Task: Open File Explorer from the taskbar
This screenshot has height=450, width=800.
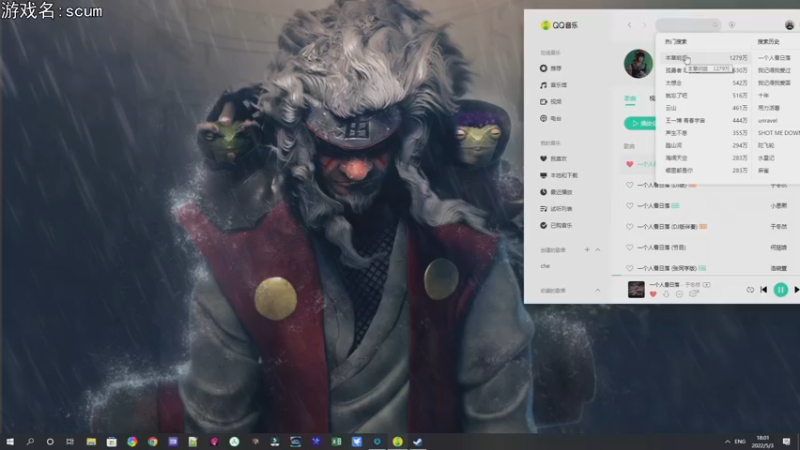Action: [x=91, y=442]
